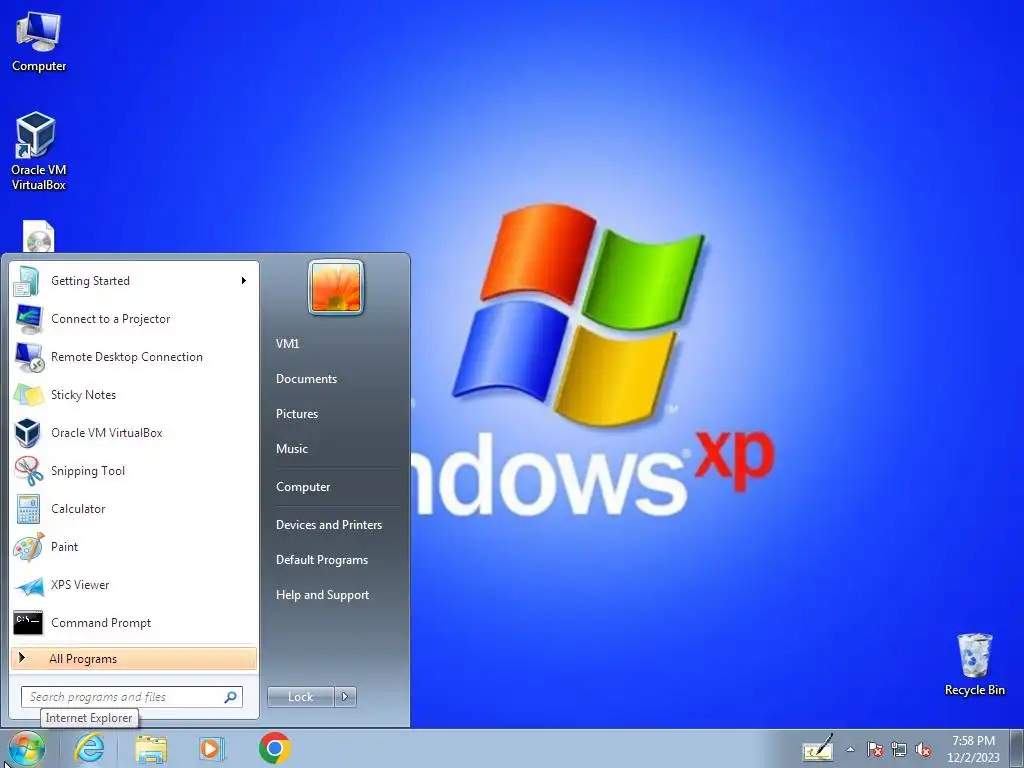The image size is (1024, 768).
Task: Click the Connect to a Projector label
Action: (110, 319)
